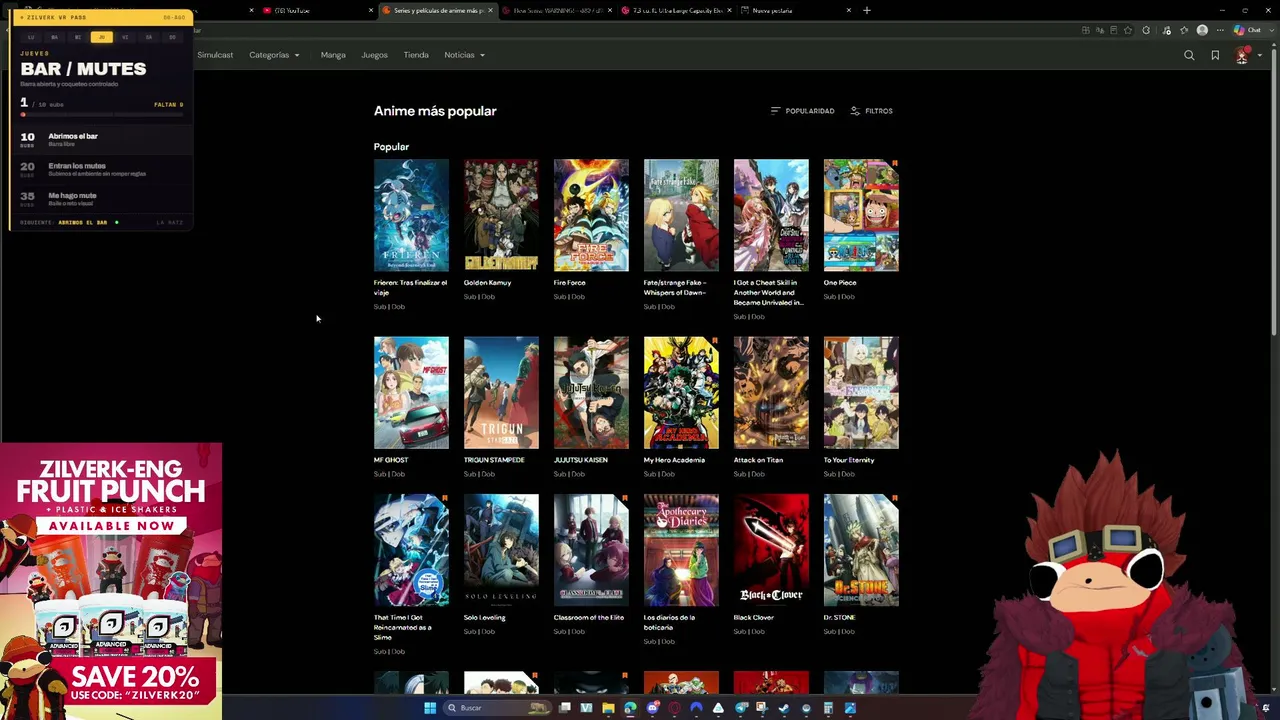
Task: Open the To Your Eternity poster
Action: [861, 393]
